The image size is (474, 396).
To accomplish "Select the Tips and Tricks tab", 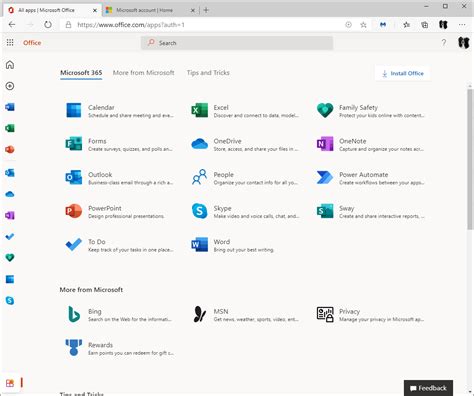I will (x=208, y=73).
